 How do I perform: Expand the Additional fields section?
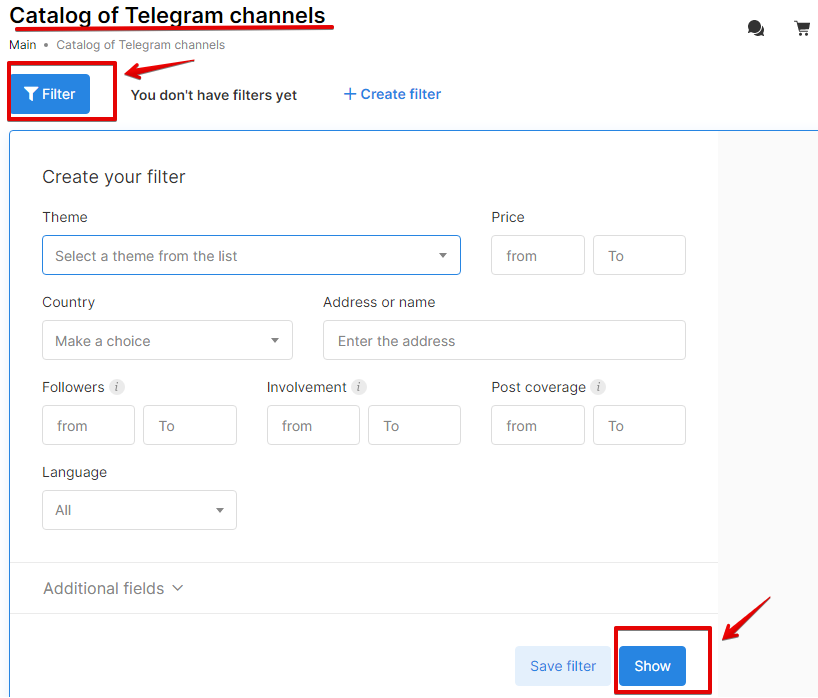[113, 588]
